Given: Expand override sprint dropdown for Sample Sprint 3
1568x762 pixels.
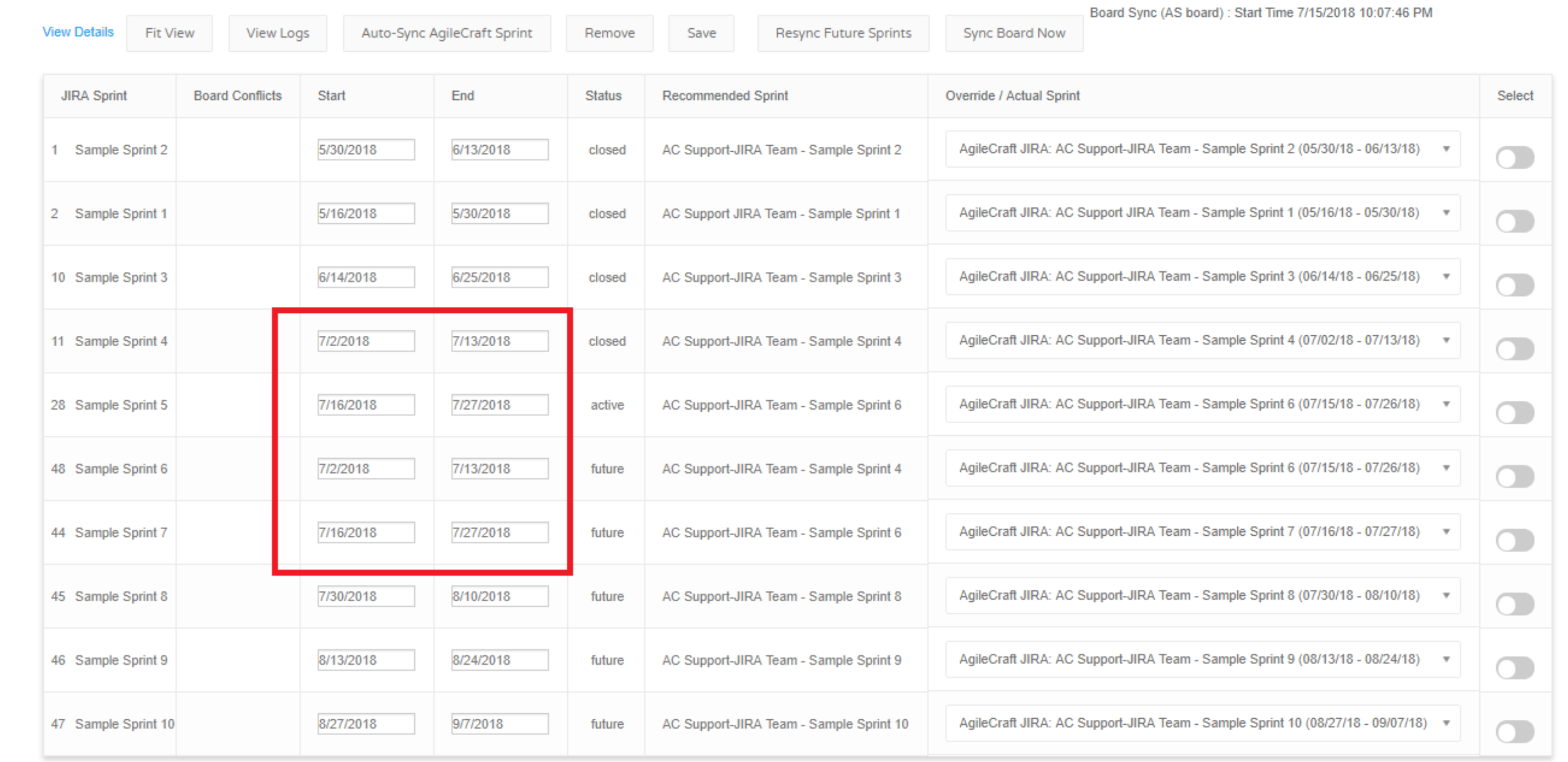Looking at the screenshot, I should 1203,277.
